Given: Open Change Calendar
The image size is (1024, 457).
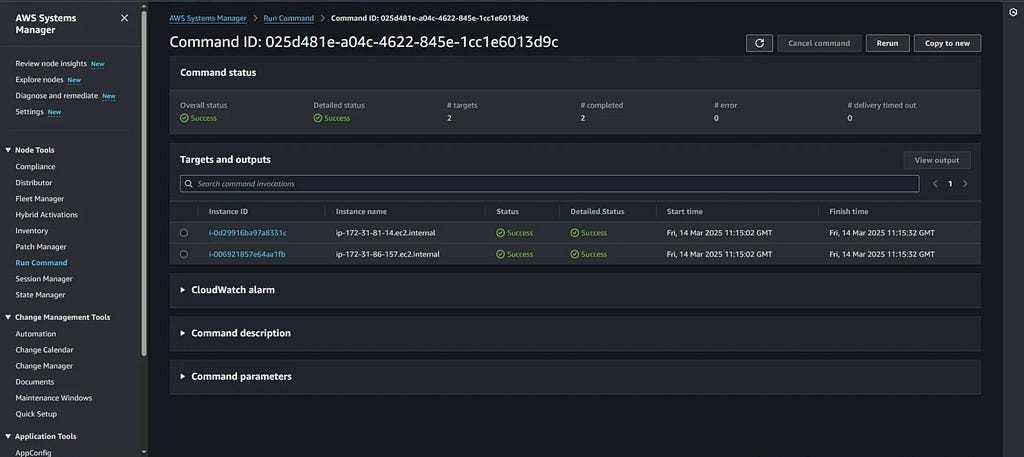Looking at the screenshot, I should [44, 350].
